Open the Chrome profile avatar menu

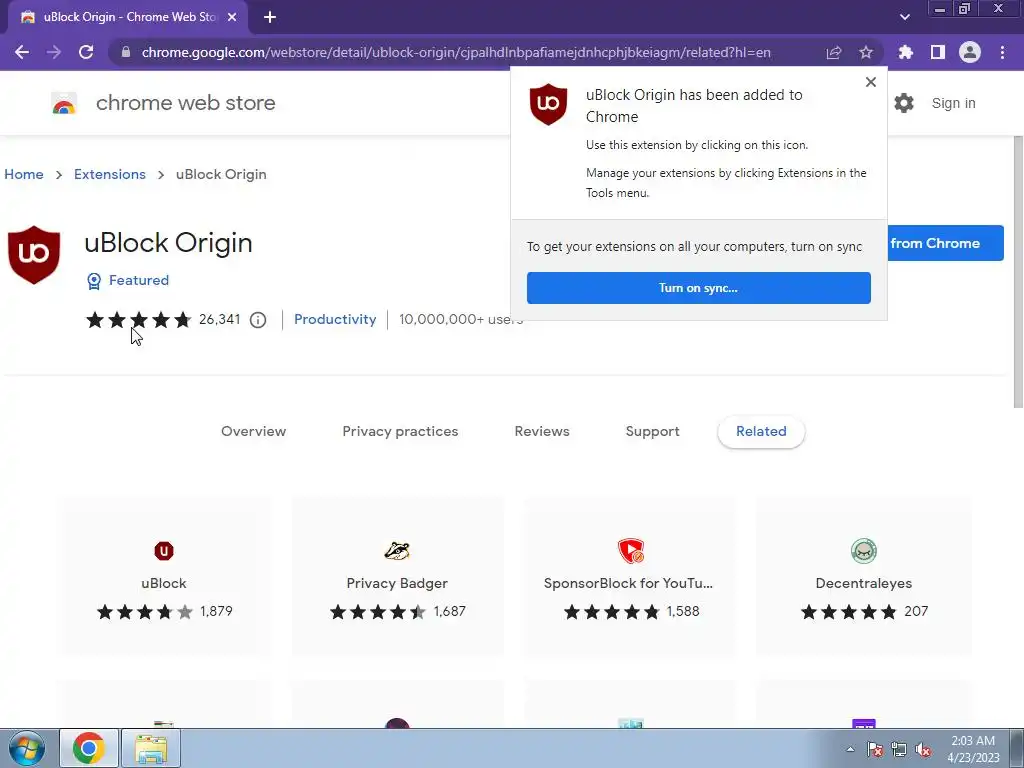[x=970, y=52]
